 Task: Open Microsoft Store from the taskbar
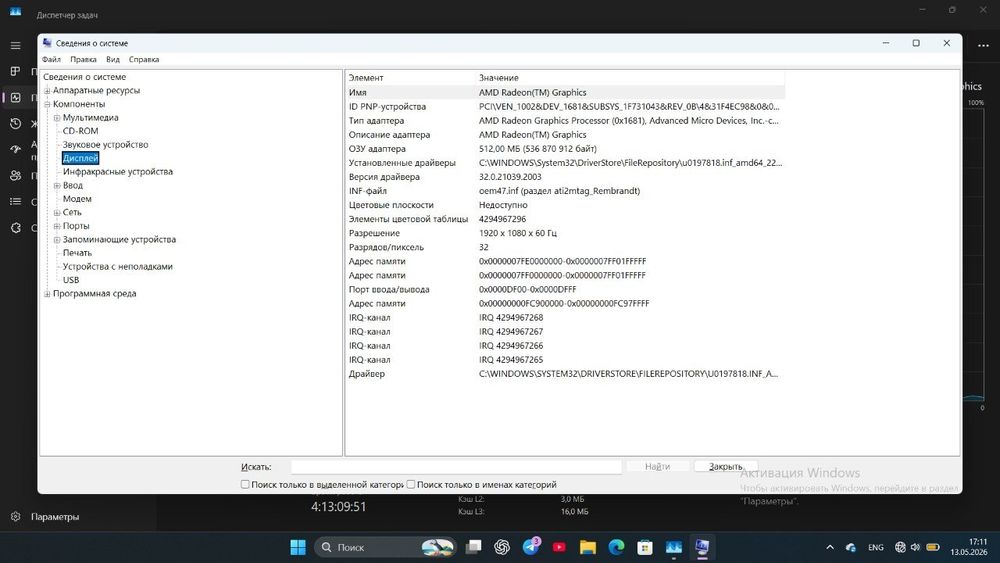pos(645,547)
